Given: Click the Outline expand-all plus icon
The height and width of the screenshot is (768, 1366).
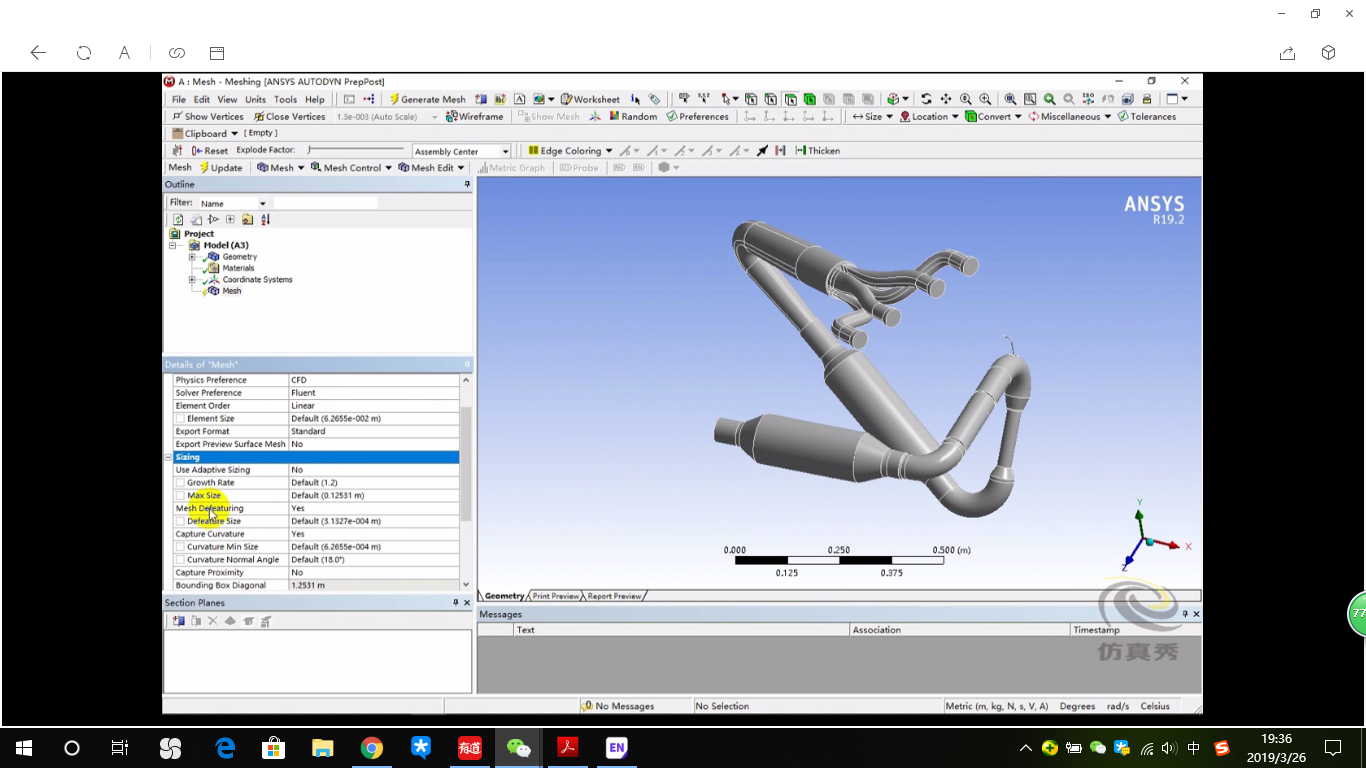Looking at the screenshot, I should pos(230,219).
